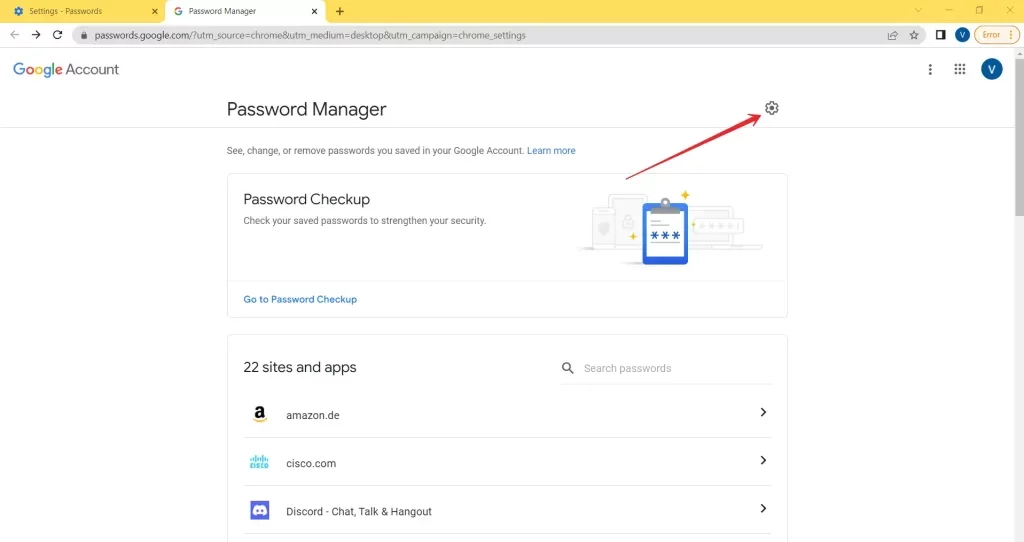This screenshot has height=542, width=1024.
Task: Click the Cisco logo icon
Action: coord(259,462)
